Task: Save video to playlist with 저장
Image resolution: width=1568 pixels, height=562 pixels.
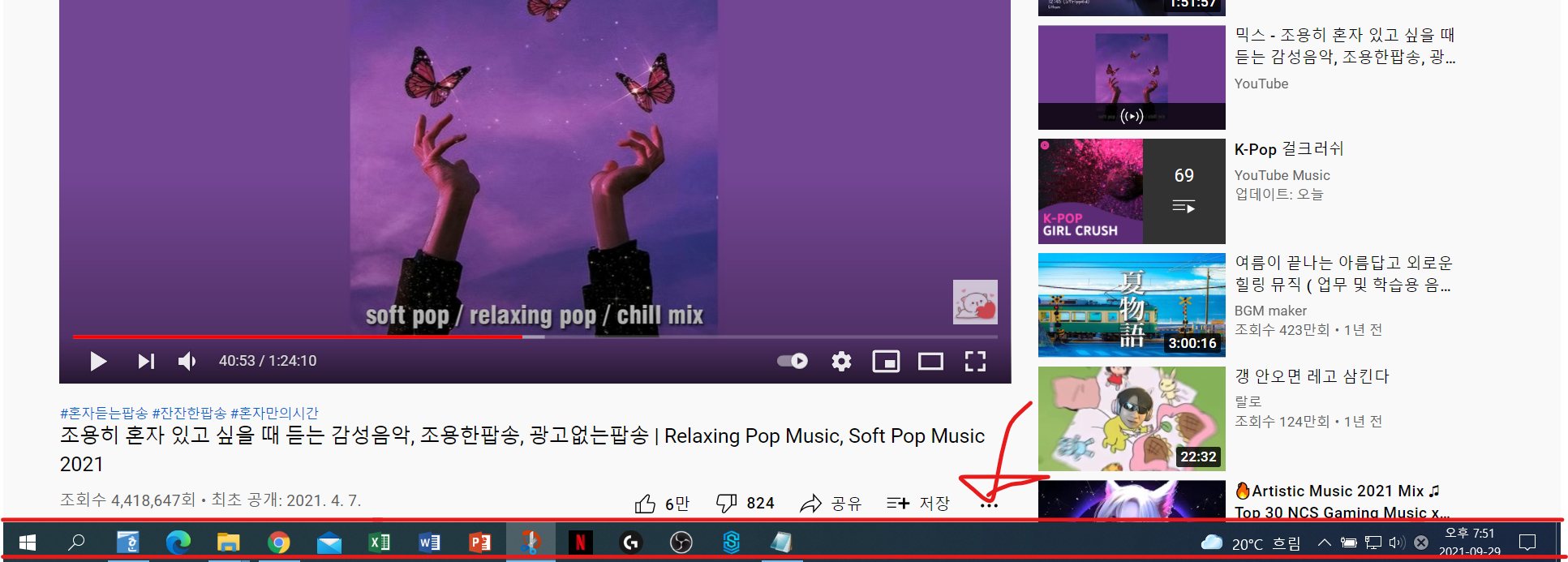Action: tap(918, 504)
